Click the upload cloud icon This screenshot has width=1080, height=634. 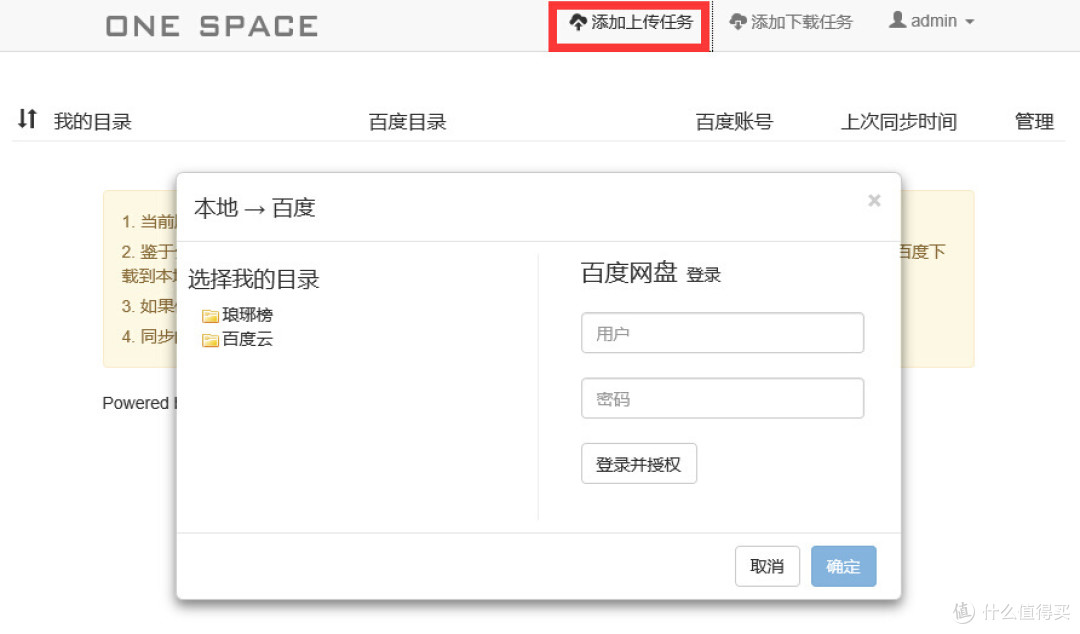coord(578,23)
